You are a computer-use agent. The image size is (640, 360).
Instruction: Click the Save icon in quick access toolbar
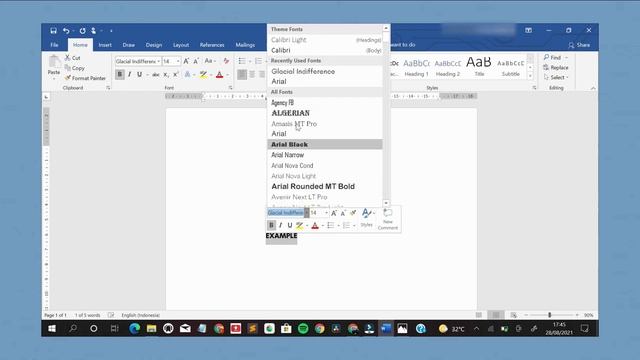click(x=53, y=31)
